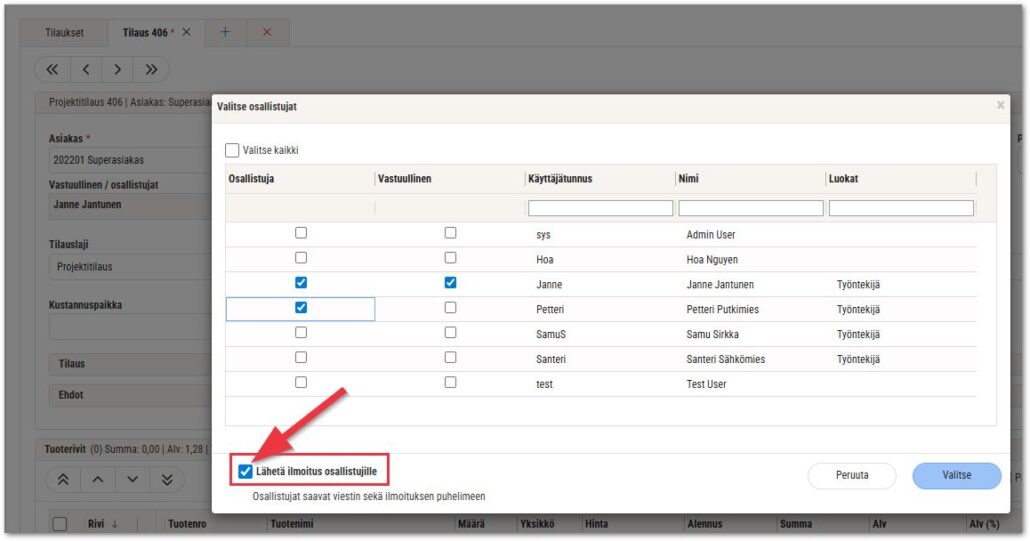The height and width of the screenshot is (541, 1030).
Task: Expand the Ehdot section
Action: (x=130, y=395)
